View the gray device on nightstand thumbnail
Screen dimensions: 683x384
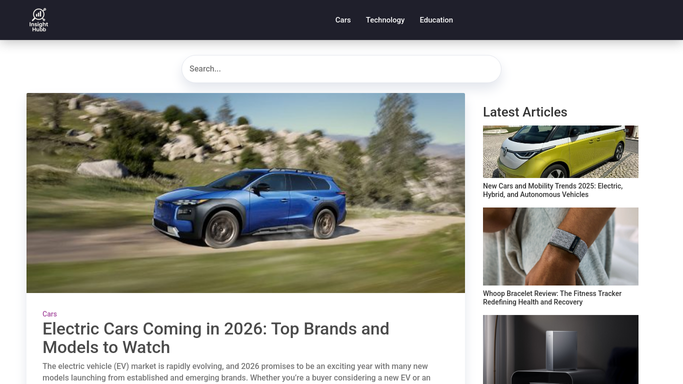tap(560, 350)
